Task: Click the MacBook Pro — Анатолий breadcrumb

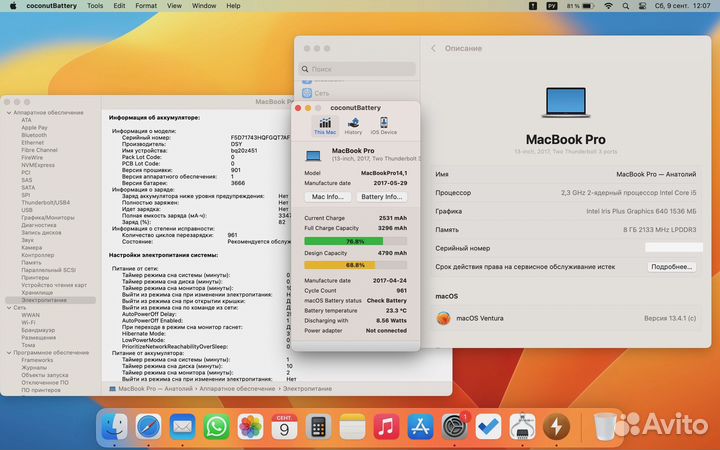Action: click(155, 388)
